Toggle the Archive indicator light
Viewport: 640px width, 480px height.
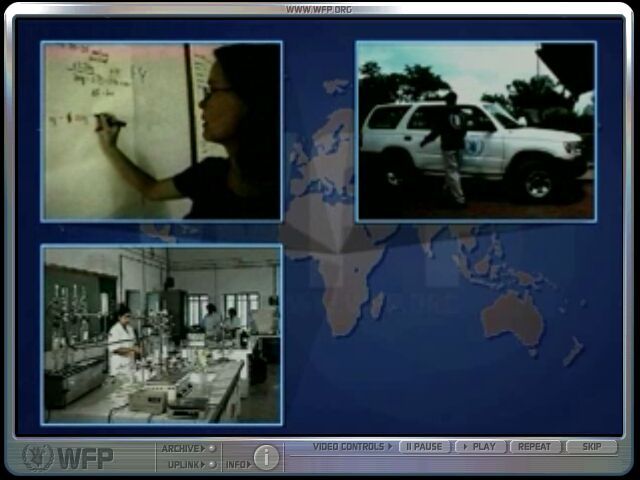click(x=213, y=449)
